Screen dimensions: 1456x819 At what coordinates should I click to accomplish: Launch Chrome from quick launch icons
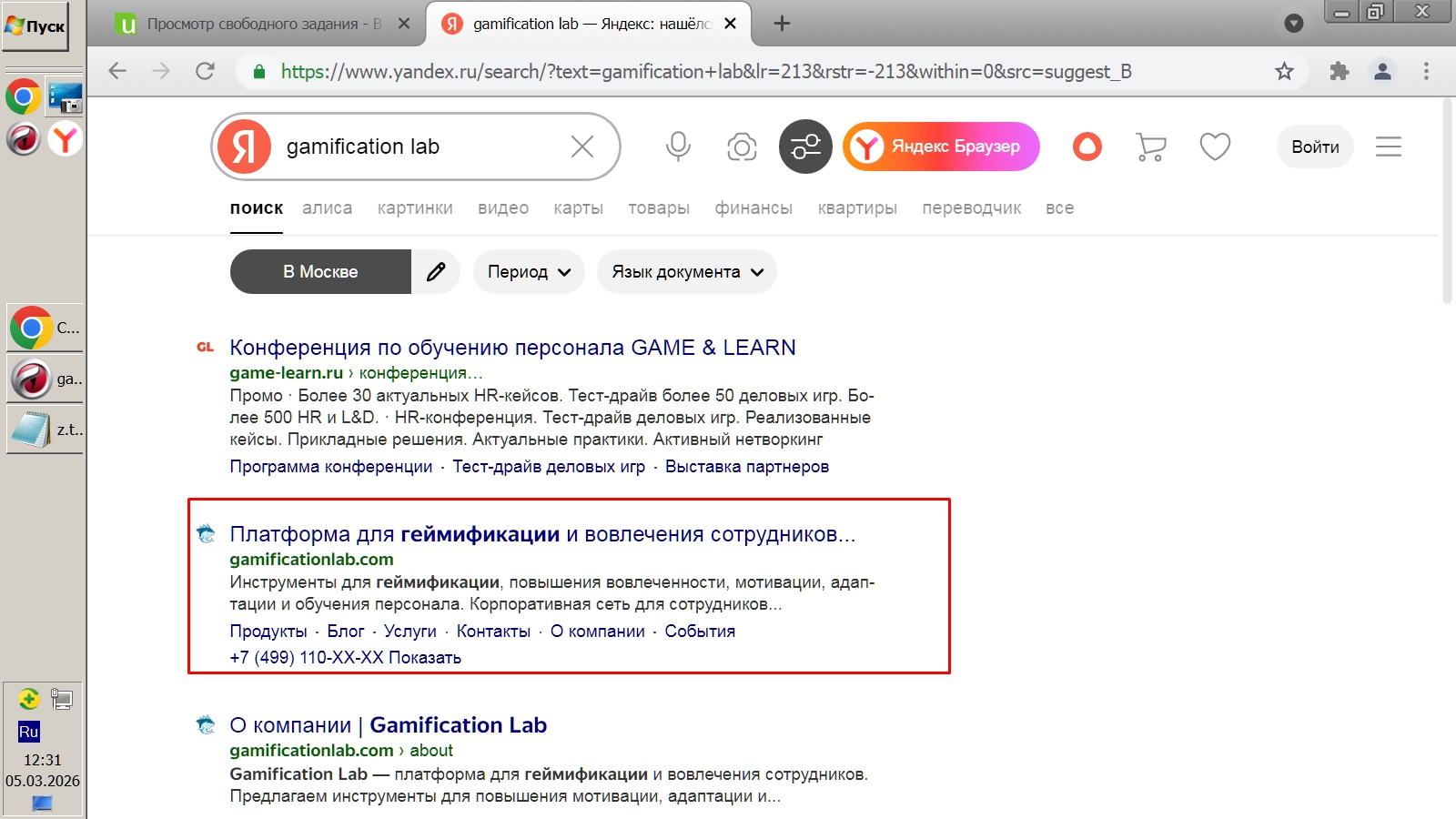click(23, 96)
